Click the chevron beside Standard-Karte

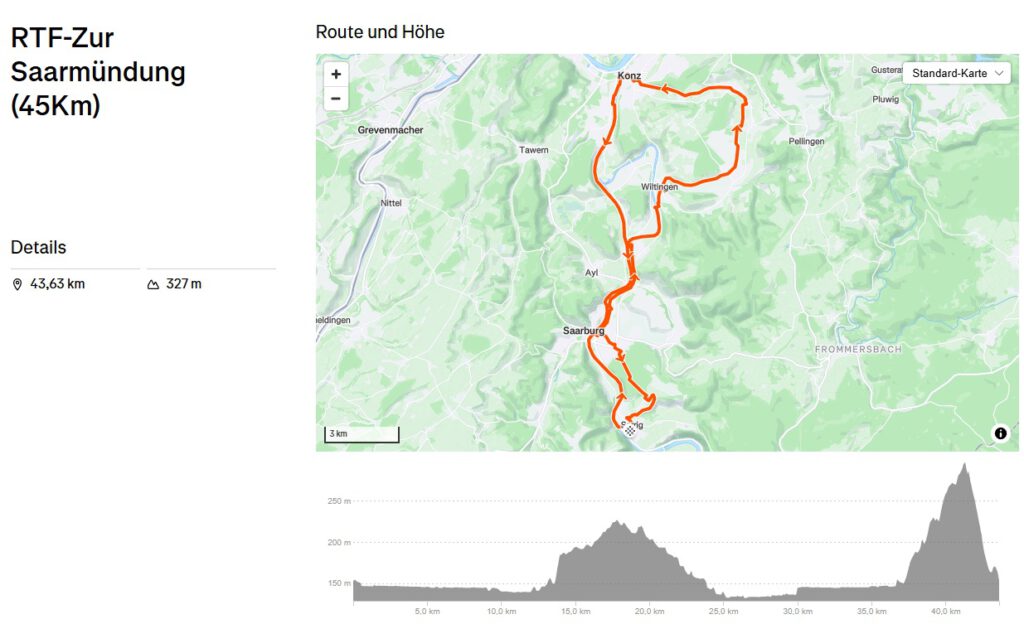point(999,73)
